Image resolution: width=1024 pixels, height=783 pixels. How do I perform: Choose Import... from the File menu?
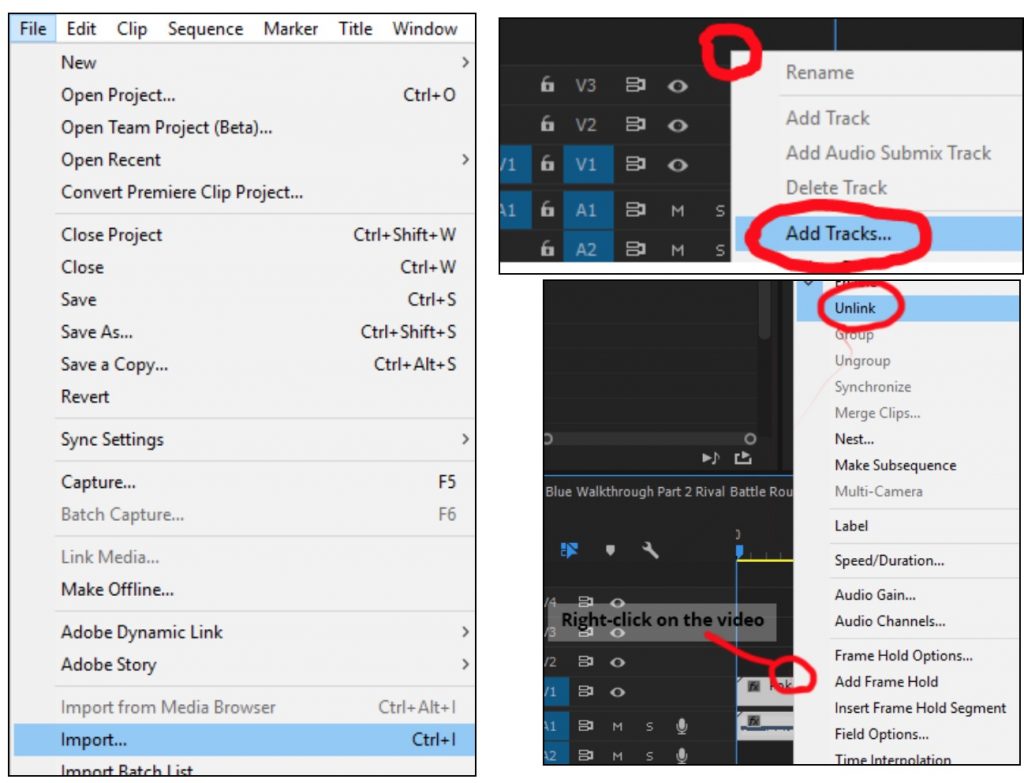point(94,741)
